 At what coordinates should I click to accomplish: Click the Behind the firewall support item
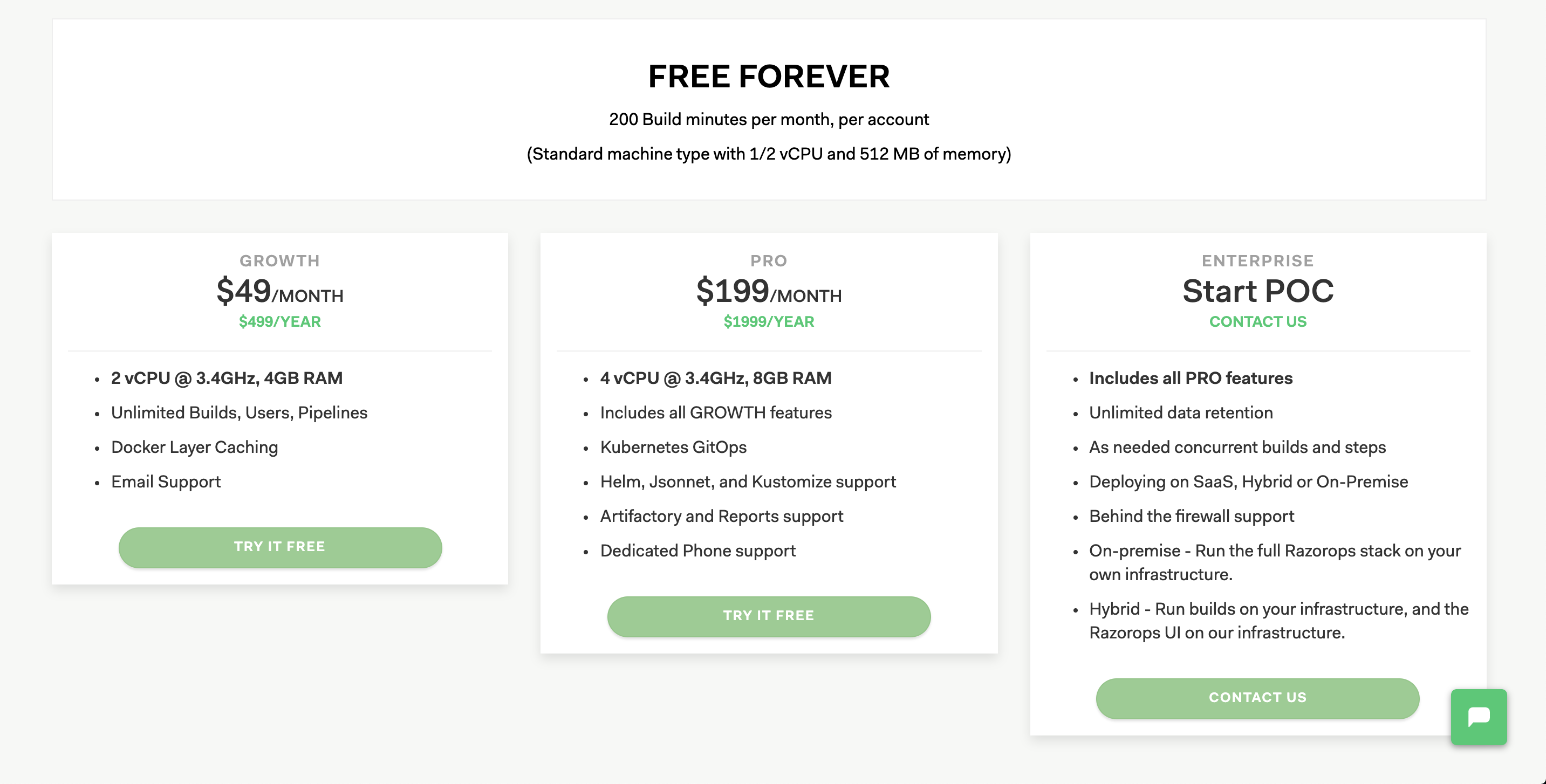(1191, 517)
